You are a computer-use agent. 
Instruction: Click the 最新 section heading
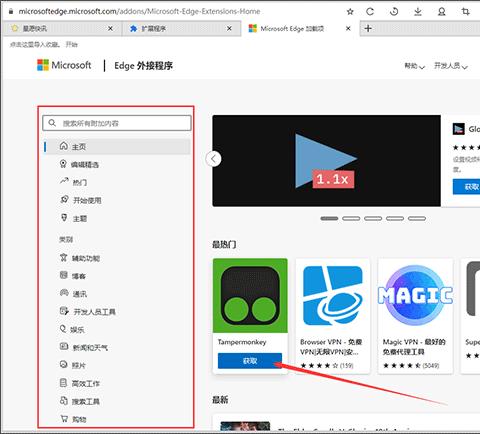click(x=220, y=399)
